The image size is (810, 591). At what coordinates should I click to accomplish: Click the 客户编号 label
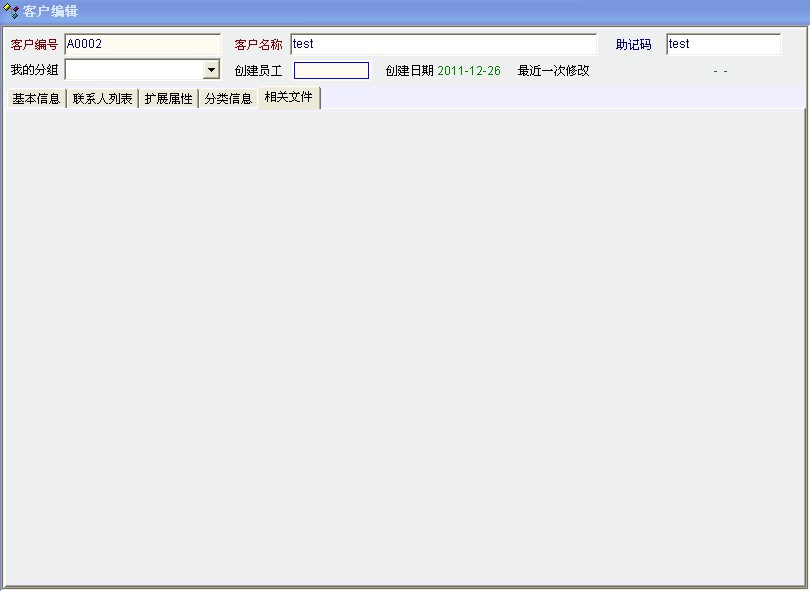pos(34,45)
